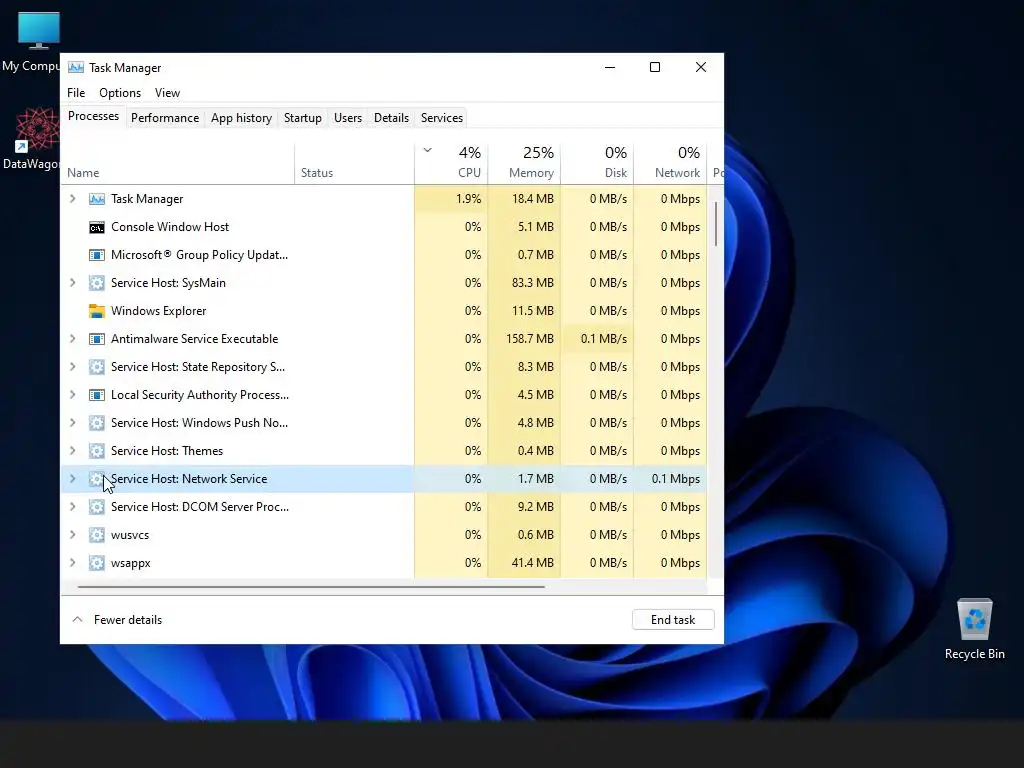Expand Service Host: DCOM Server Proc... row
Screen dimensions: 1024x768
(72, 507)
